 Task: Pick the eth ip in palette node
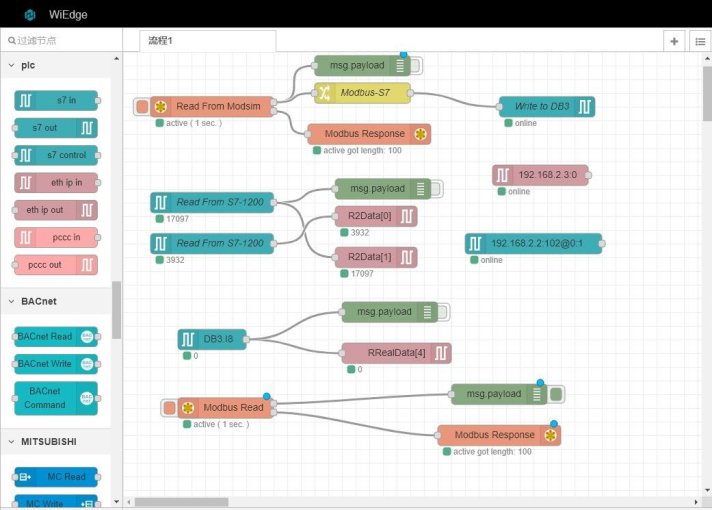[x=56, y=183]
